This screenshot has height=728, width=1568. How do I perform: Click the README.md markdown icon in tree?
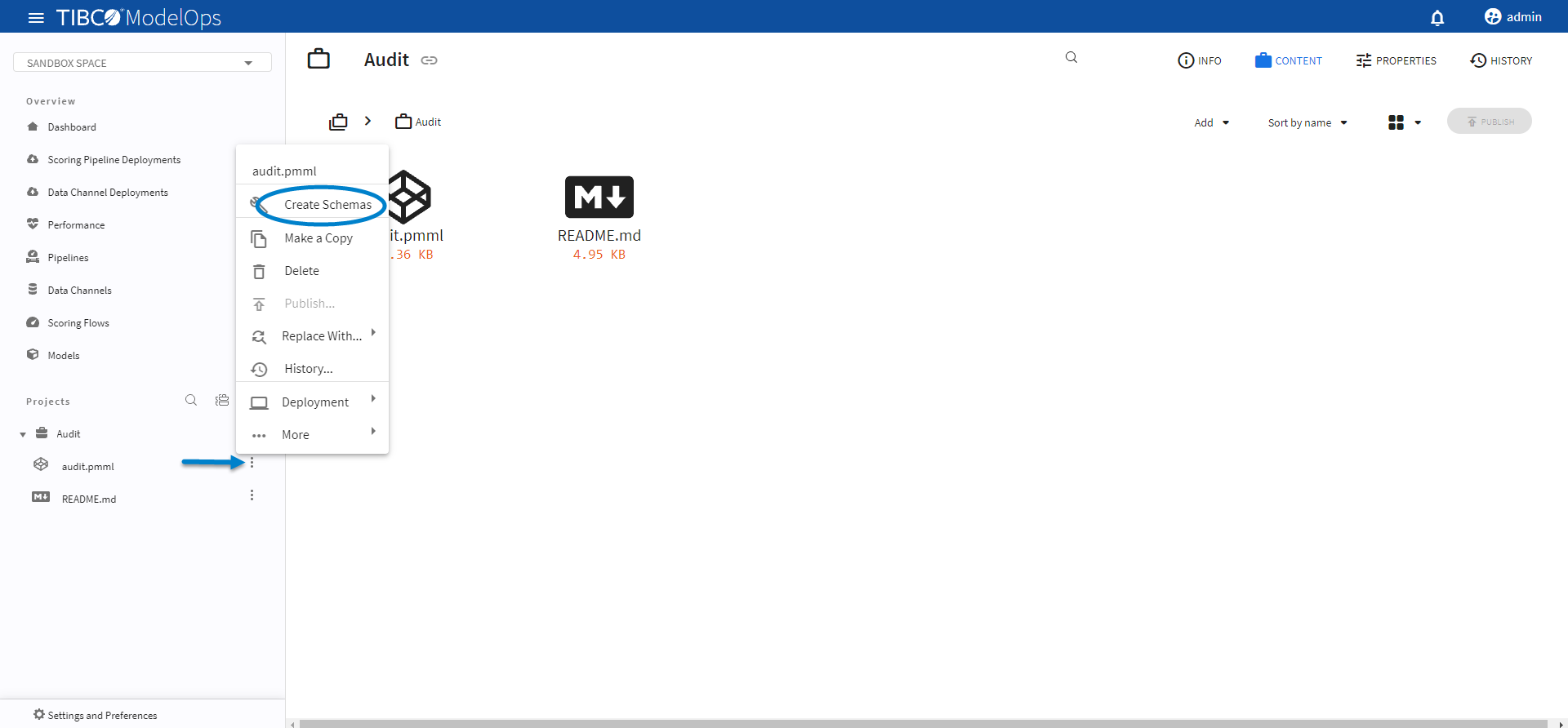tap(41, 497)
